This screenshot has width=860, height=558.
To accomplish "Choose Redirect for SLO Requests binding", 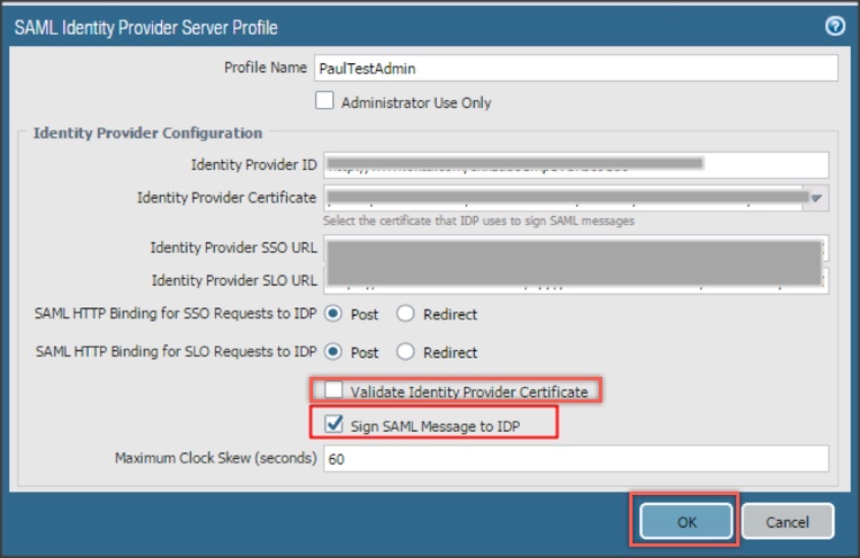I will tap(406, 352).
